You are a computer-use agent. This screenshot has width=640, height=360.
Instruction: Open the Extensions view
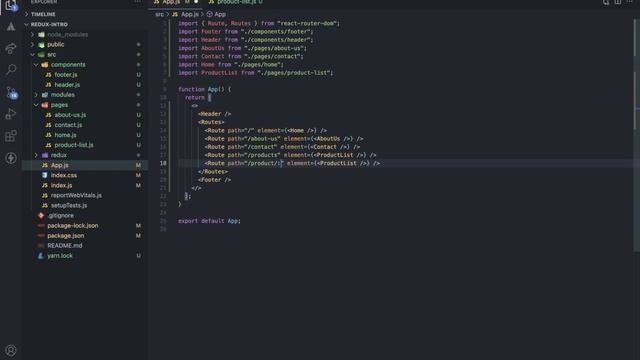[x=11, y=136]
